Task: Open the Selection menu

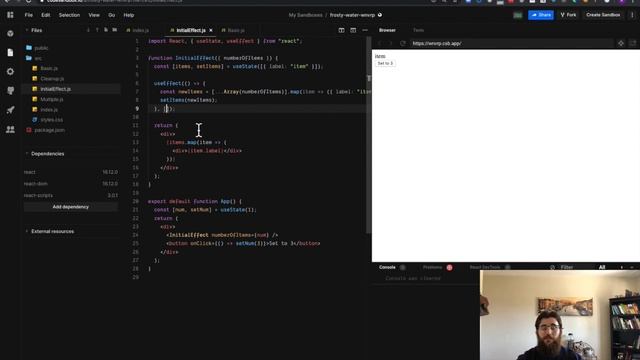Action: click(69, 15)
